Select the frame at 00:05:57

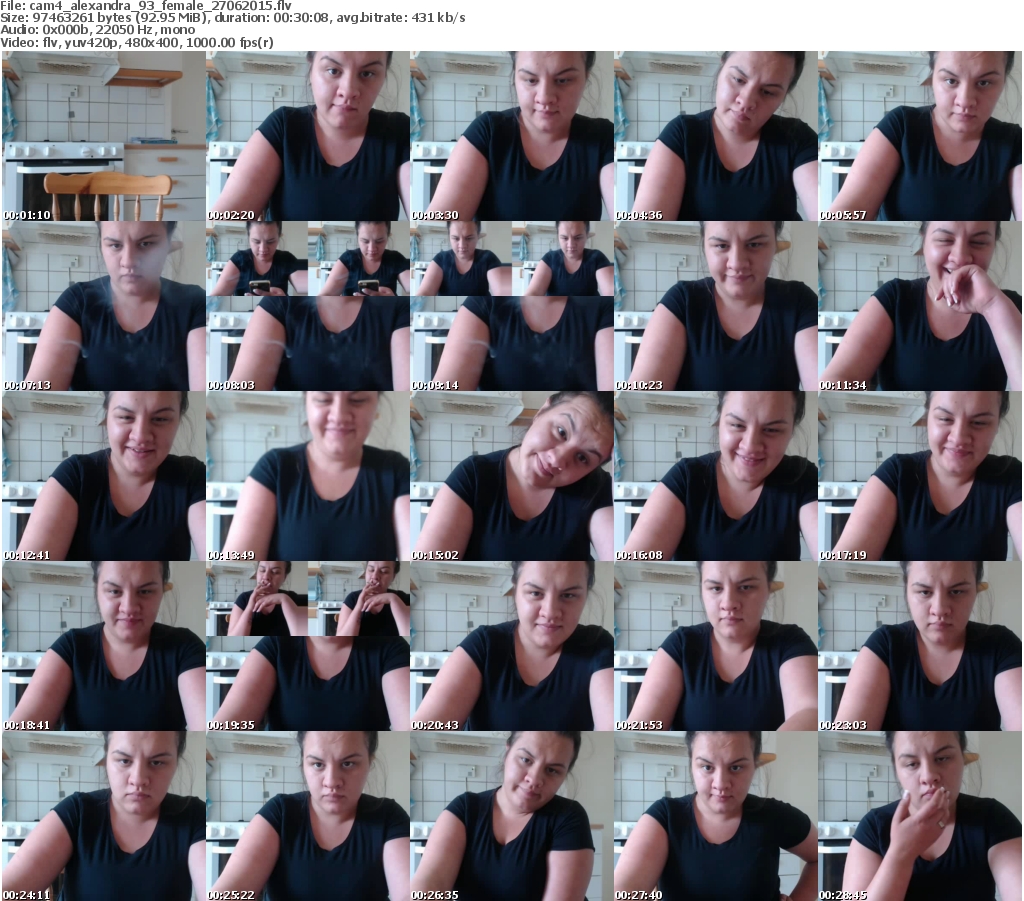[920, 136]
